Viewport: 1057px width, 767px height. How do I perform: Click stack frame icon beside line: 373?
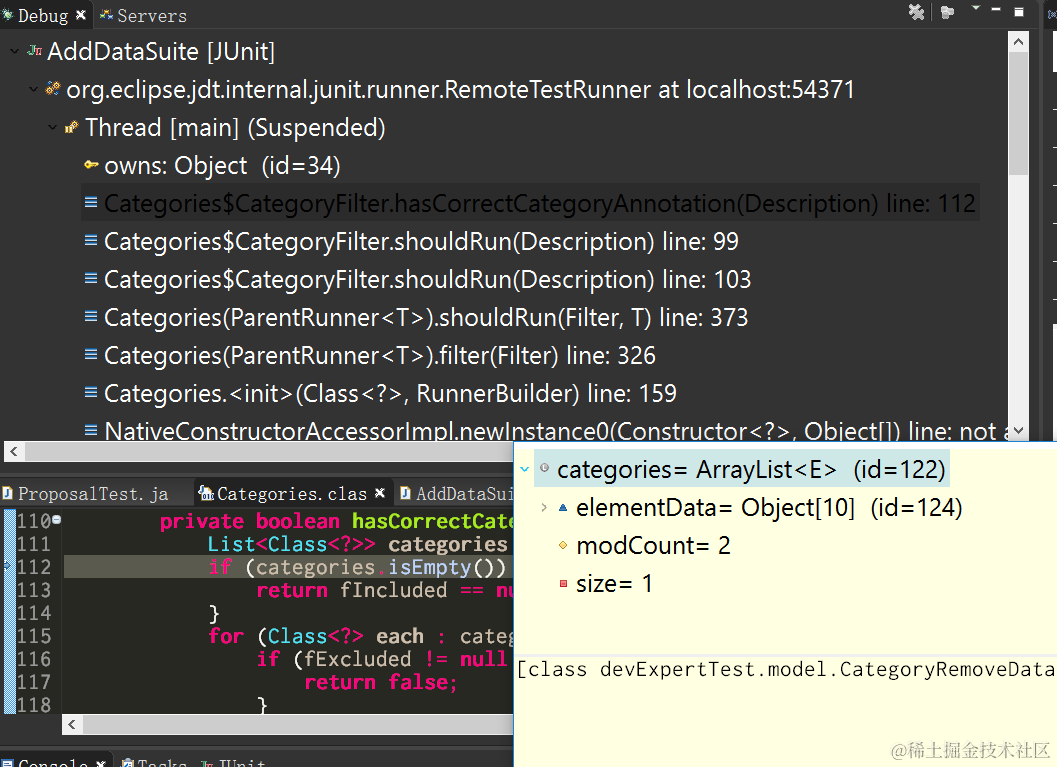91,316
